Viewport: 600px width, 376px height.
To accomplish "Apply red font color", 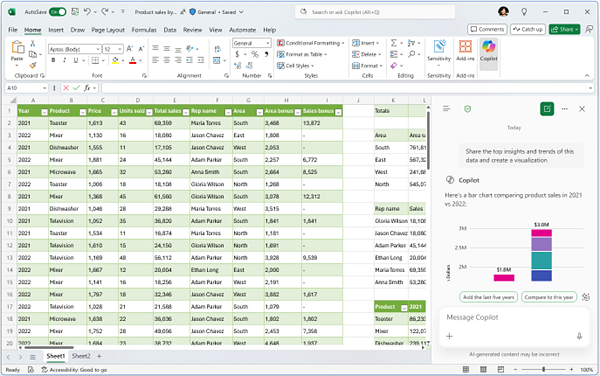I will tap(132, 60).
